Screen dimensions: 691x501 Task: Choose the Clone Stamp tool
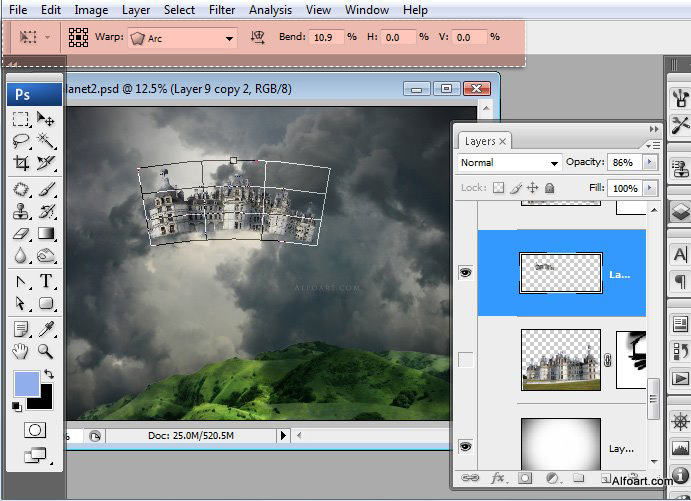click(x=20, y=211)
